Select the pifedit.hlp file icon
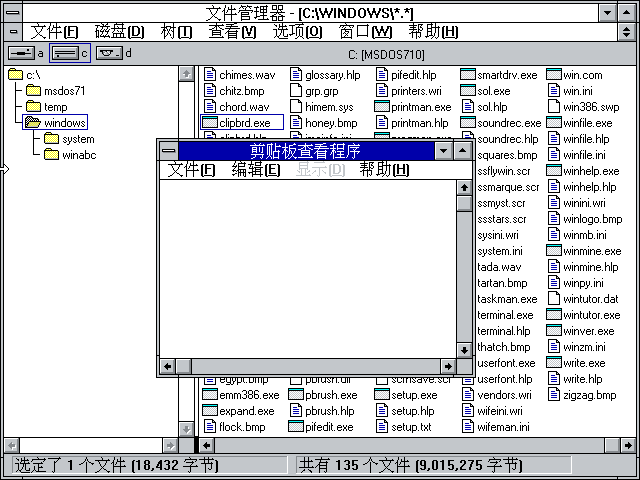640x480 pixels. (x=382, y=75)
